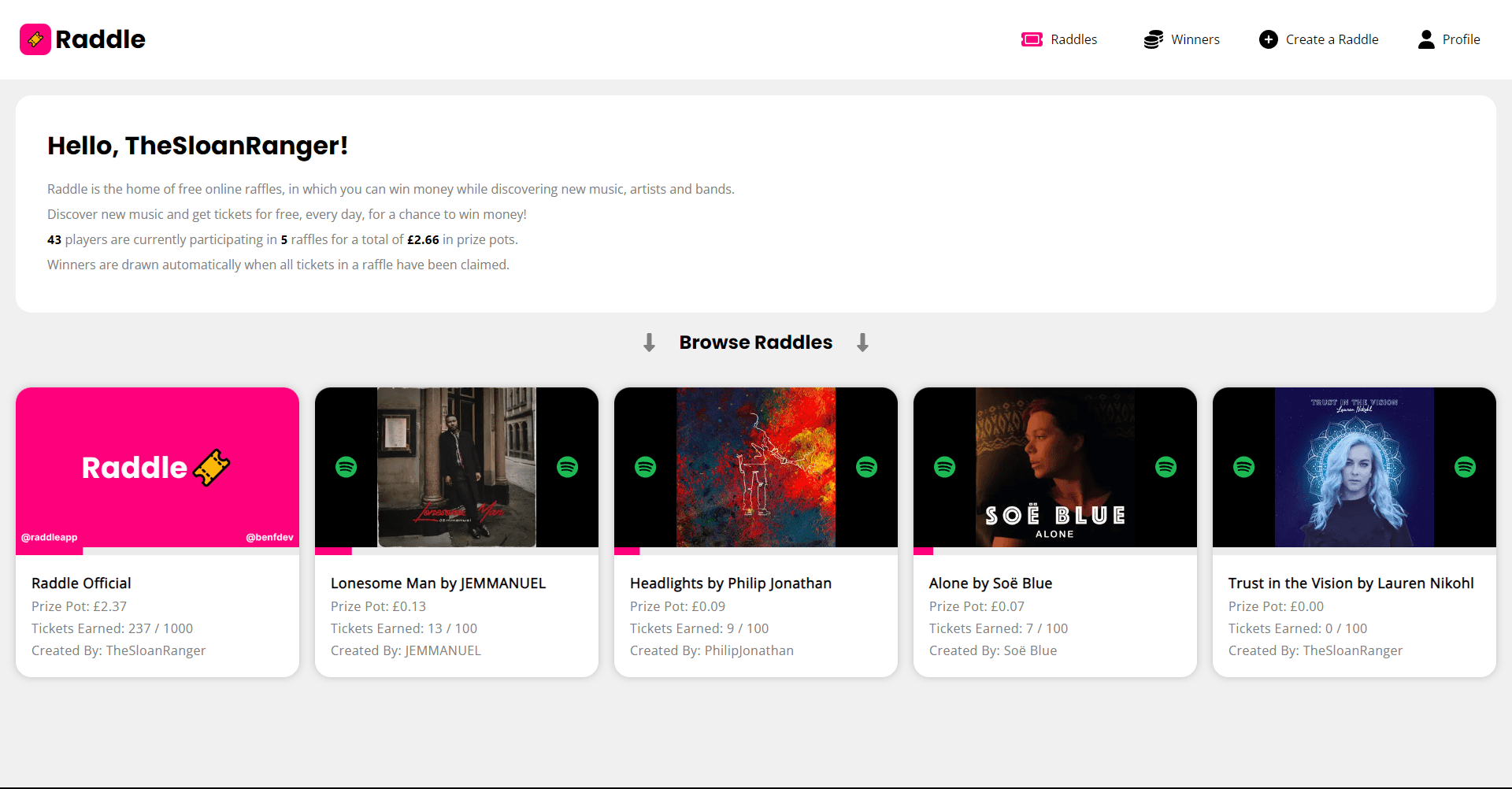Screen dimensions: 1512x789
Task: Click left Spotify icon on Lonesome Man card
Action: point(346,467)
